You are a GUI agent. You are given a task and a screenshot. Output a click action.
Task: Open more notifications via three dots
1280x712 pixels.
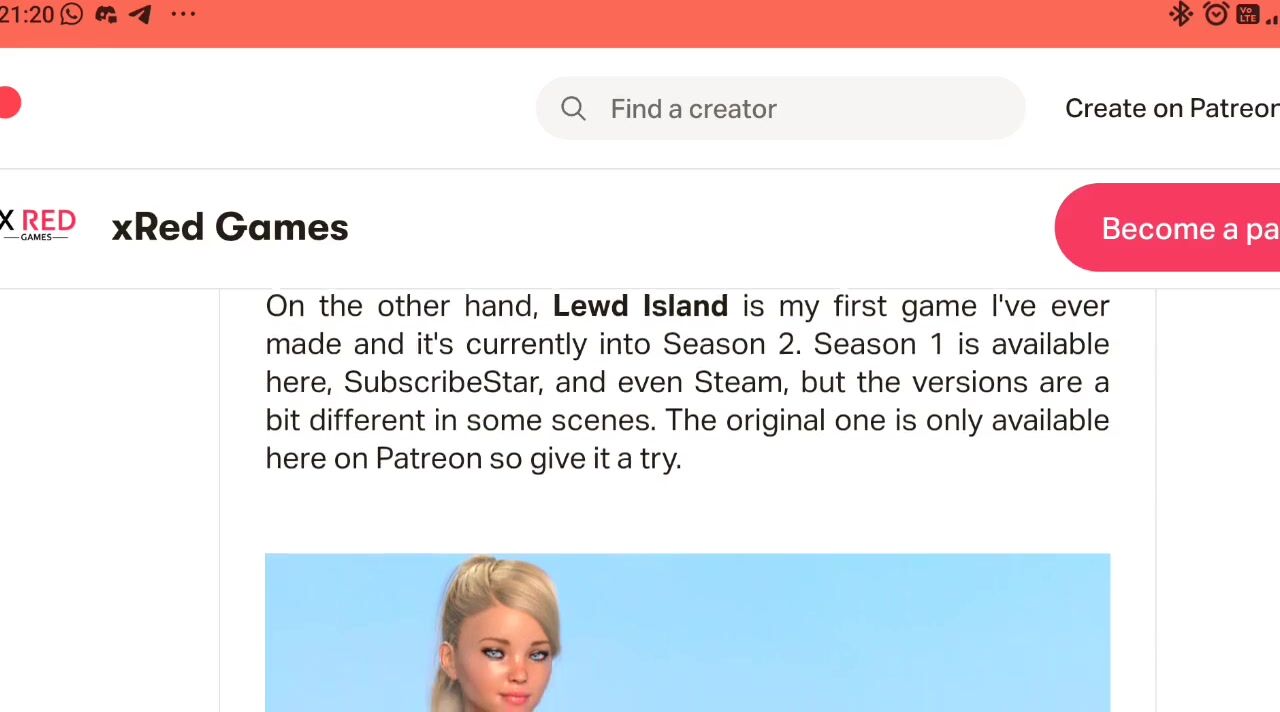(x=183, y=14)
